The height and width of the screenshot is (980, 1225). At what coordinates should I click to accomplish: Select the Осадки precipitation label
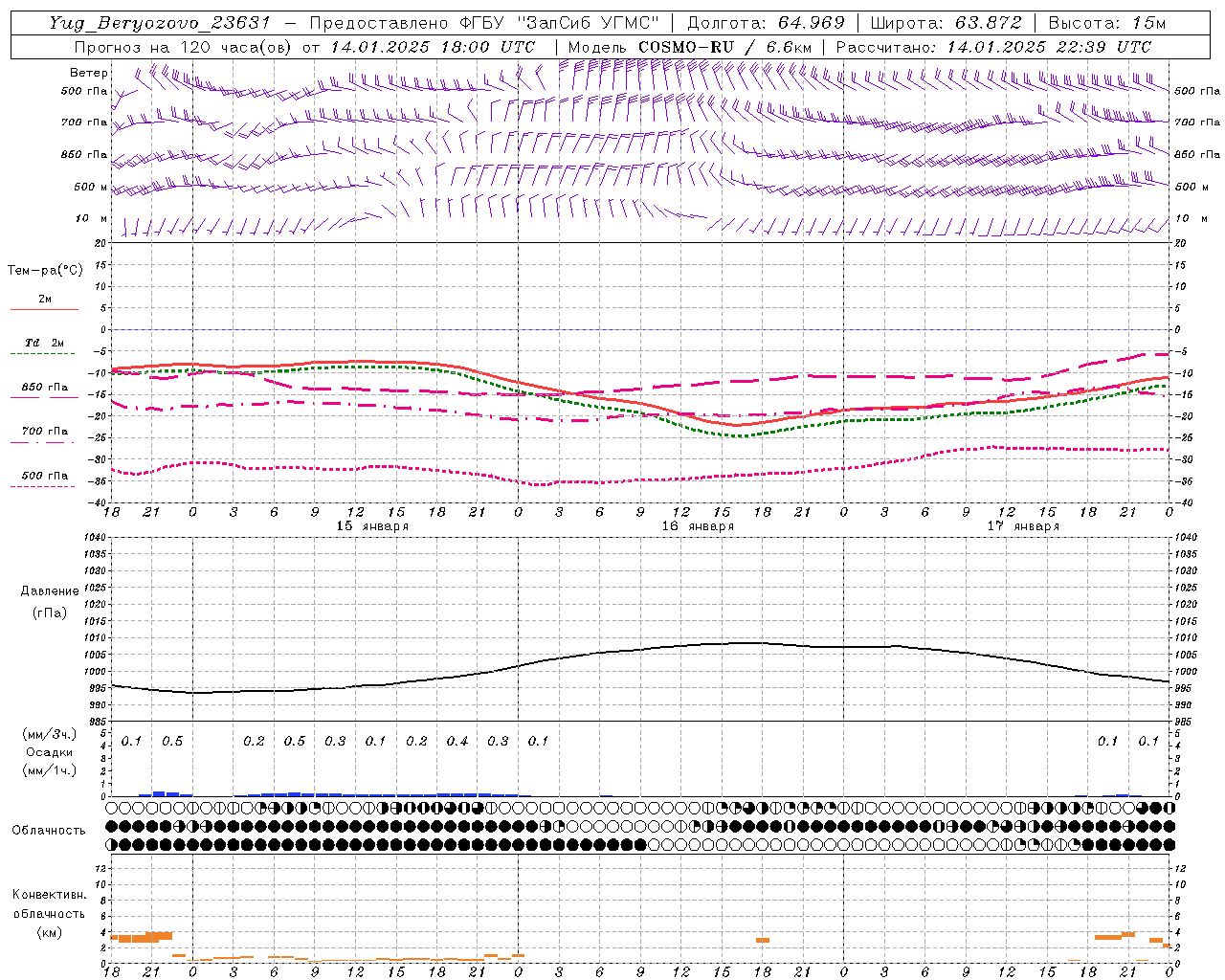49,752
